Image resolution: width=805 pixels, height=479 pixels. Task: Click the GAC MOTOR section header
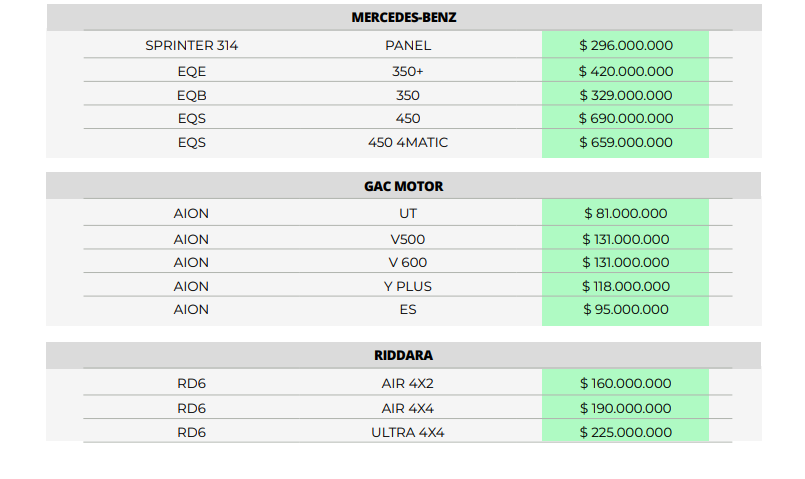click(404, 186)
